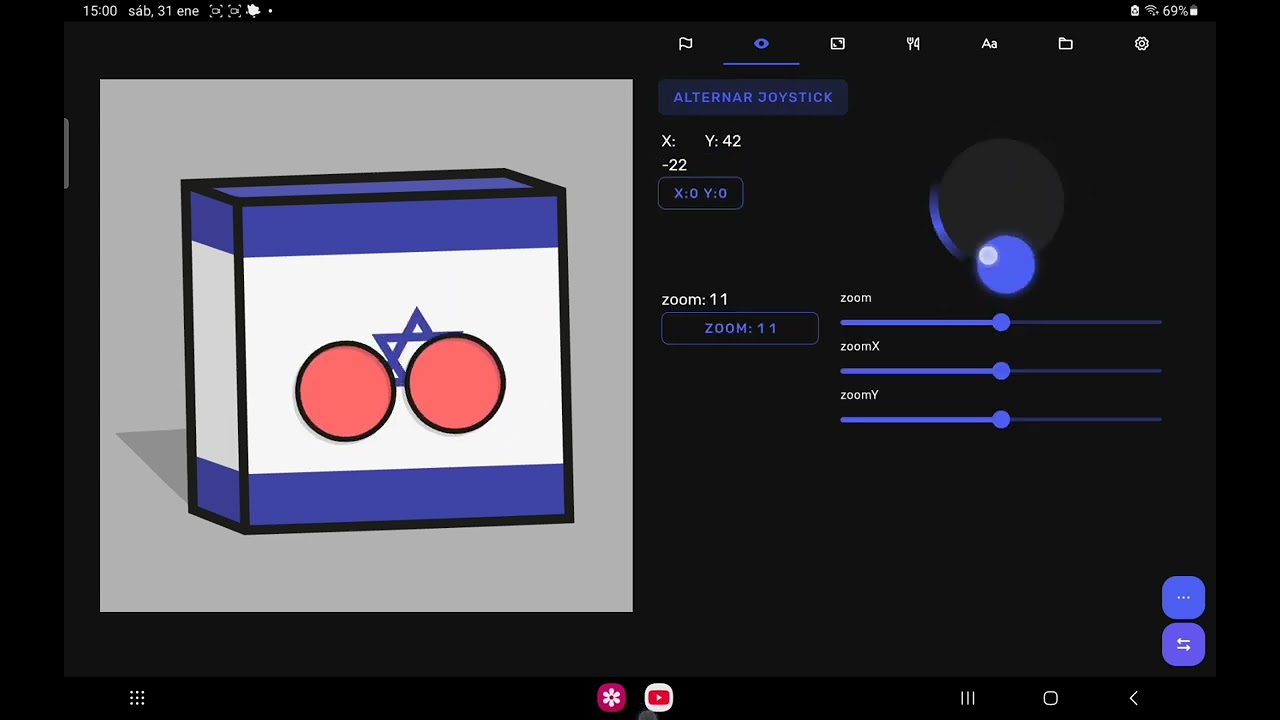Screen dimensions: 1280x720
Task: Switch to the aspect ratio tab
Action: point(837,44)
